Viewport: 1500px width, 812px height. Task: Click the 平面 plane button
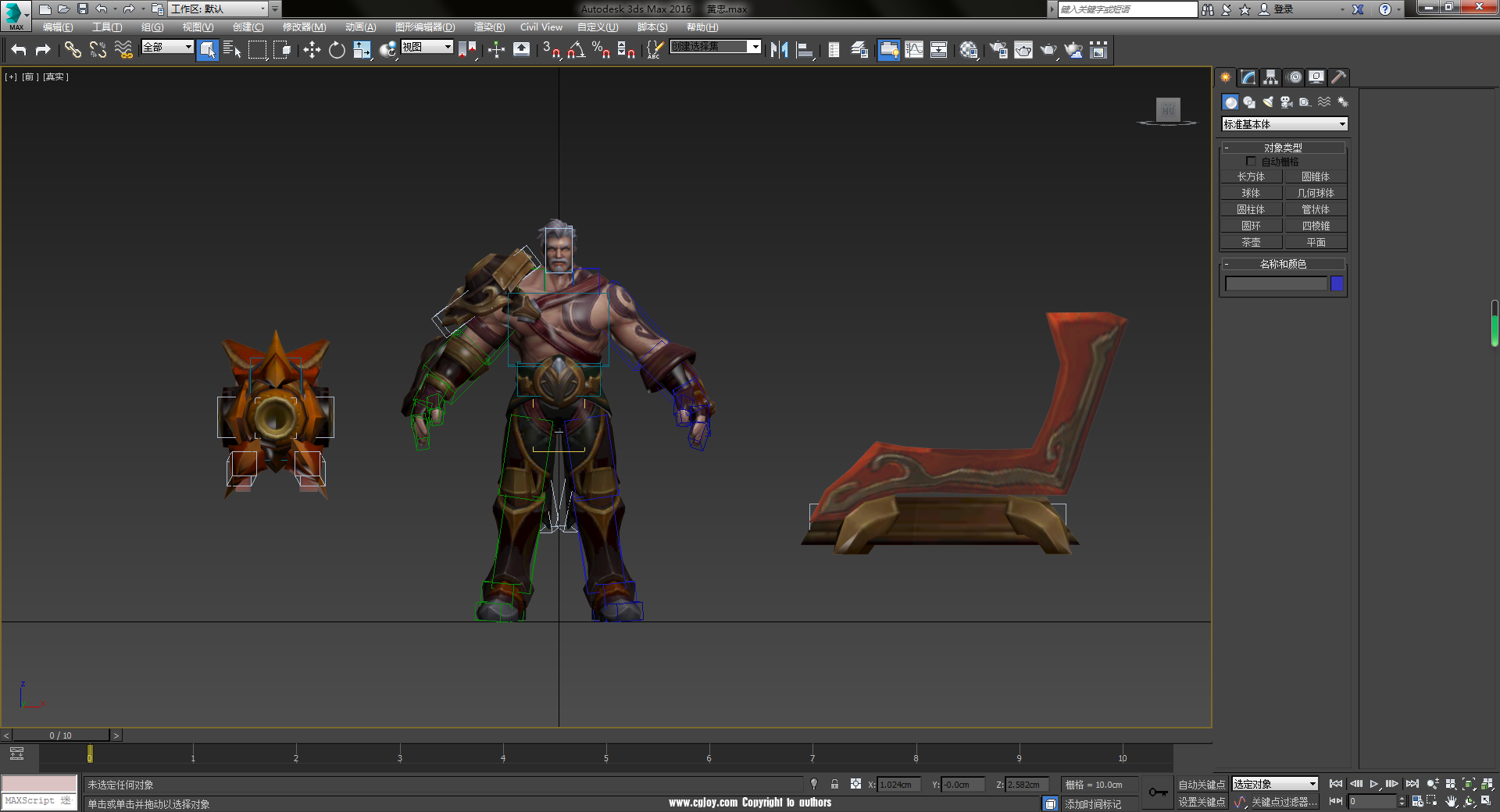pyautogui.click(x=1316, y=242)
